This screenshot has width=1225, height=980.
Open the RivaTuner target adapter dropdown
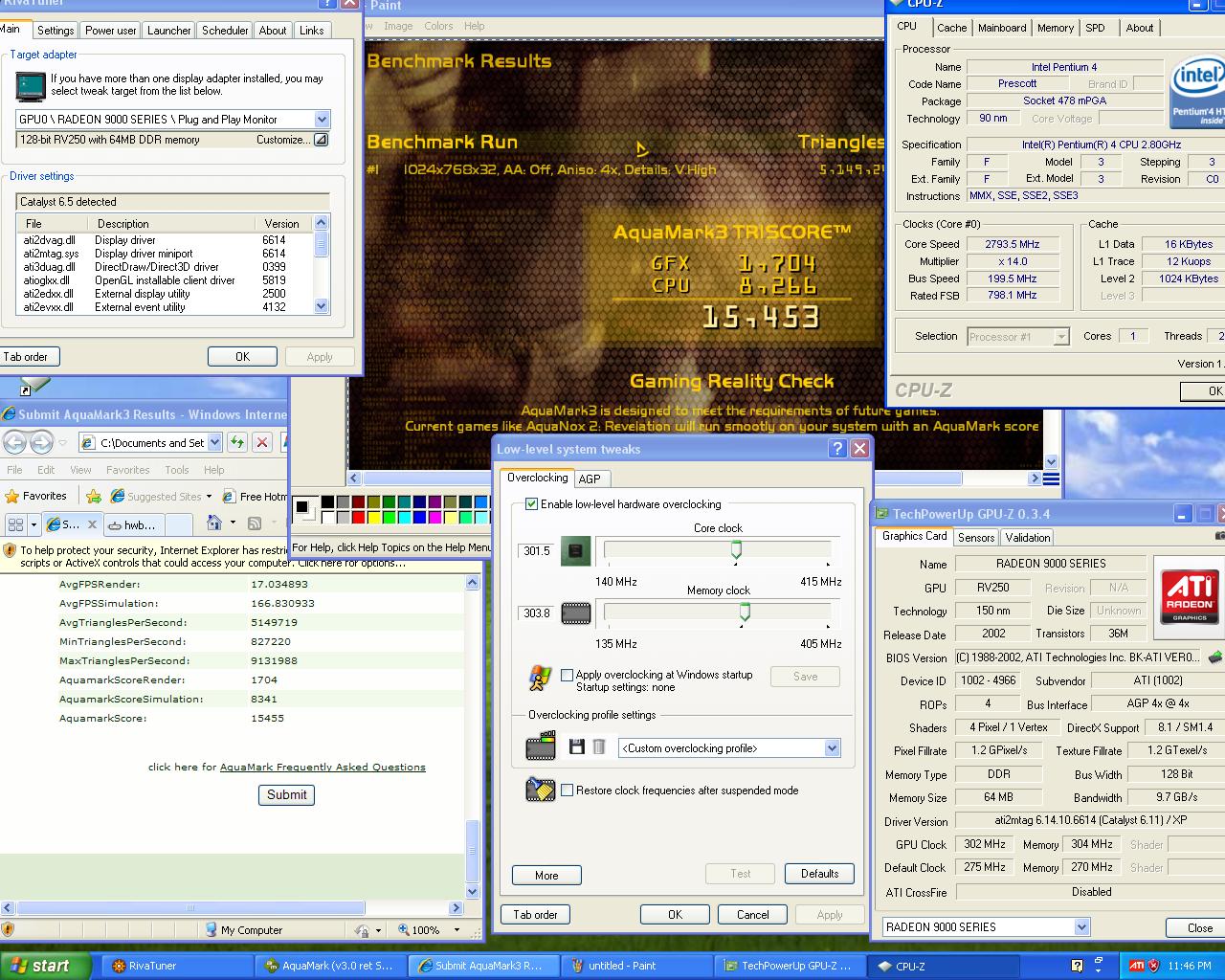tap(322, 120)
